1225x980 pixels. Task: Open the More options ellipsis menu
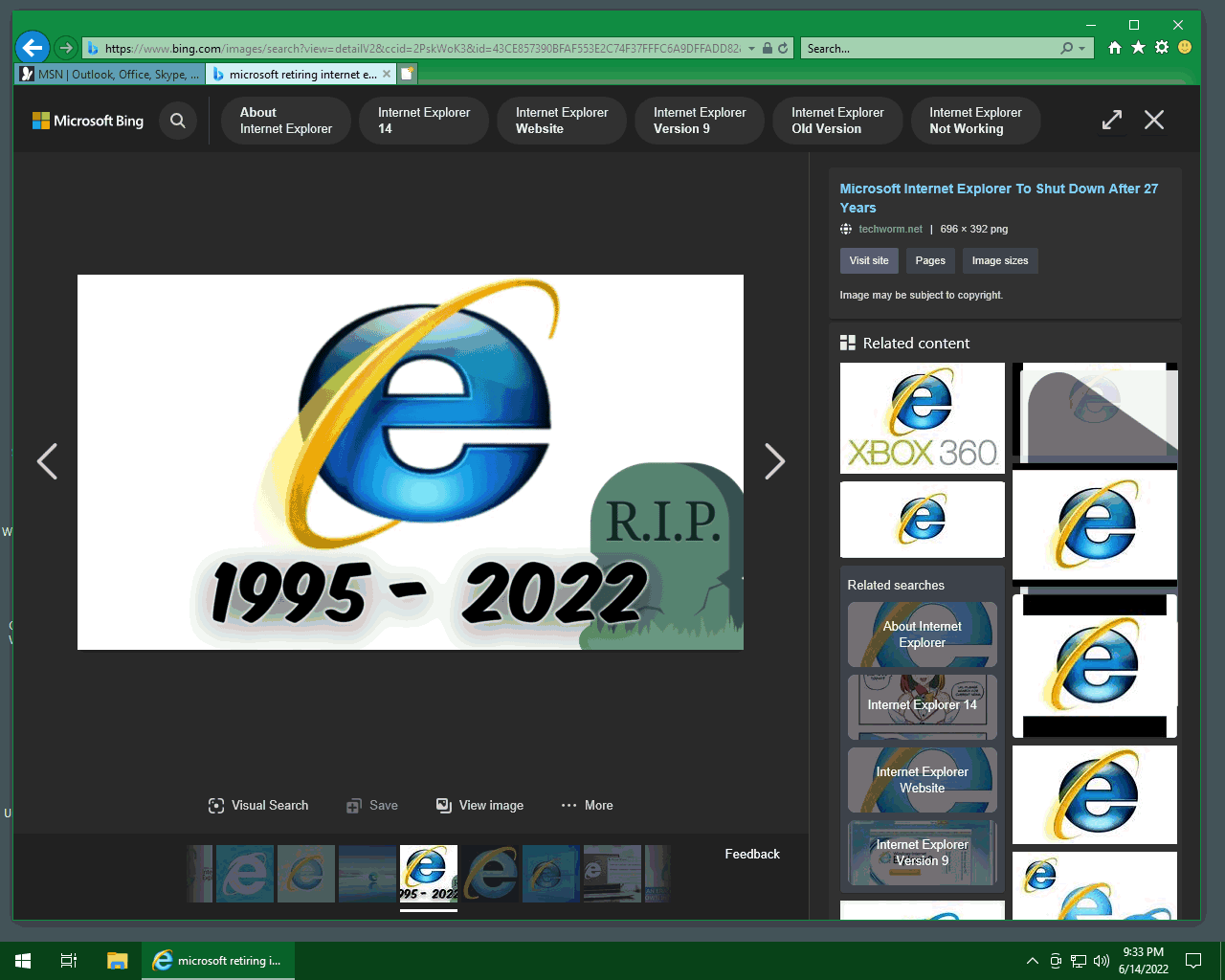pos(587,806)
